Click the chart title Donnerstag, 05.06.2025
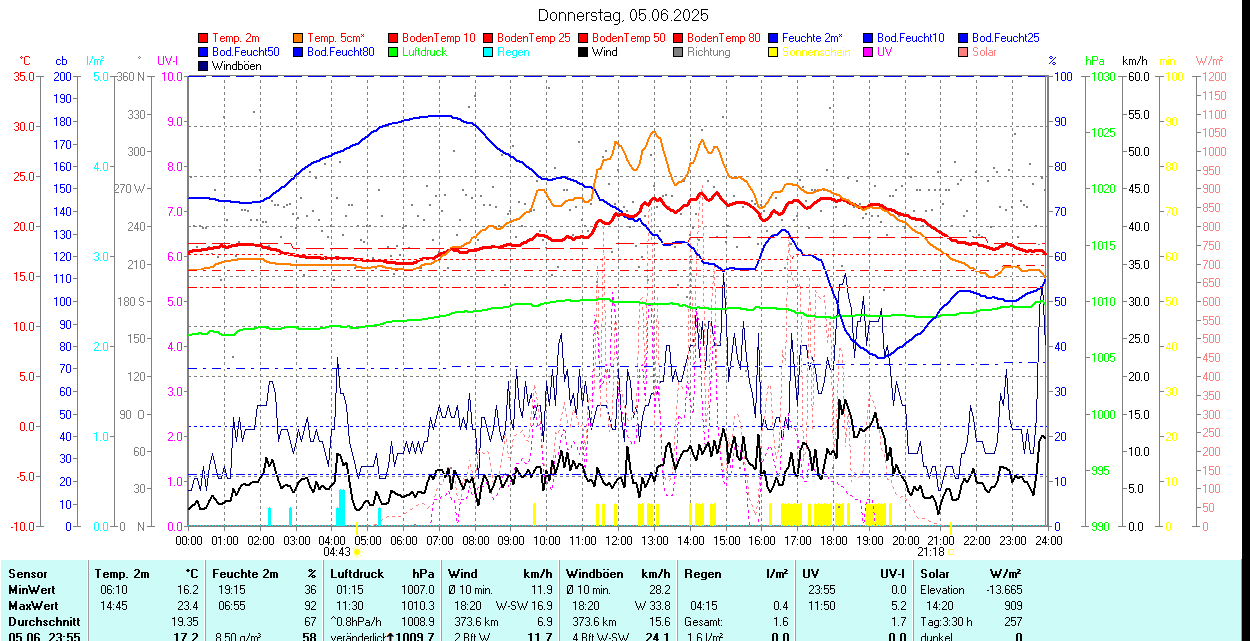This screenshot has width=1250, height=641. [623, 15]
